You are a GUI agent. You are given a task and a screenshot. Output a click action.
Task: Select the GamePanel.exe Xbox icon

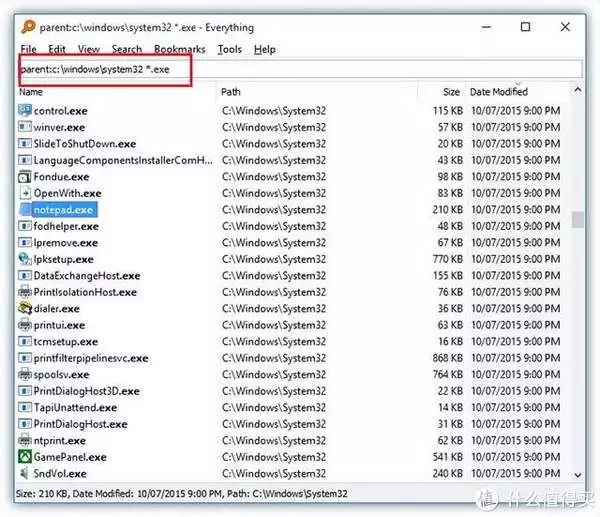click(x=25, y=457)
